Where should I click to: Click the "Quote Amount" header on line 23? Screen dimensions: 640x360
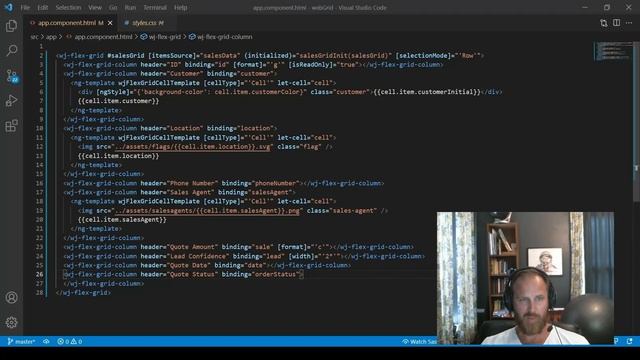coord(192,247)
